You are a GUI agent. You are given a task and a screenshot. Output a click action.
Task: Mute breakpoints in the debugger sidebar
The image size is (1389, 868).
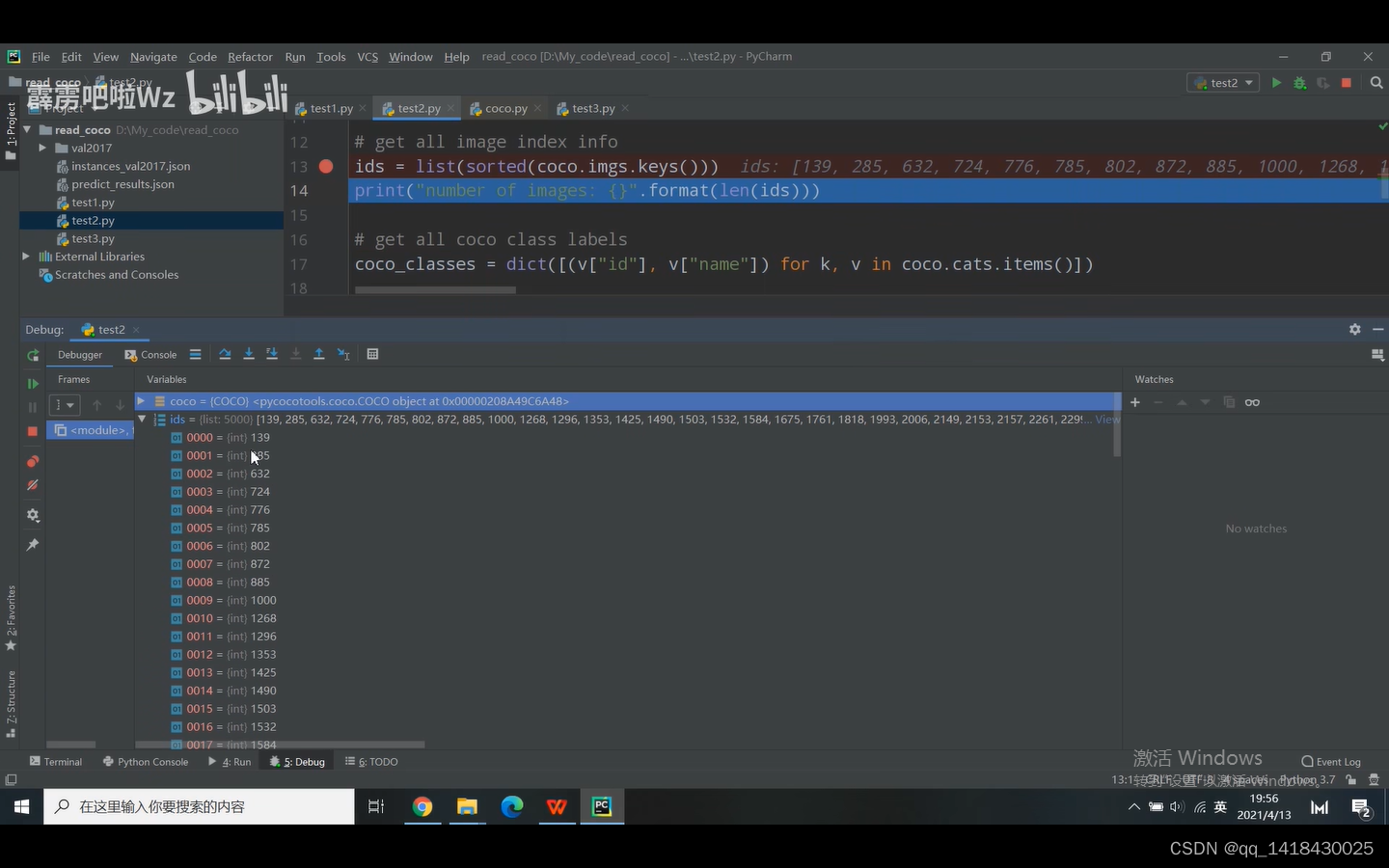[32, 485]
